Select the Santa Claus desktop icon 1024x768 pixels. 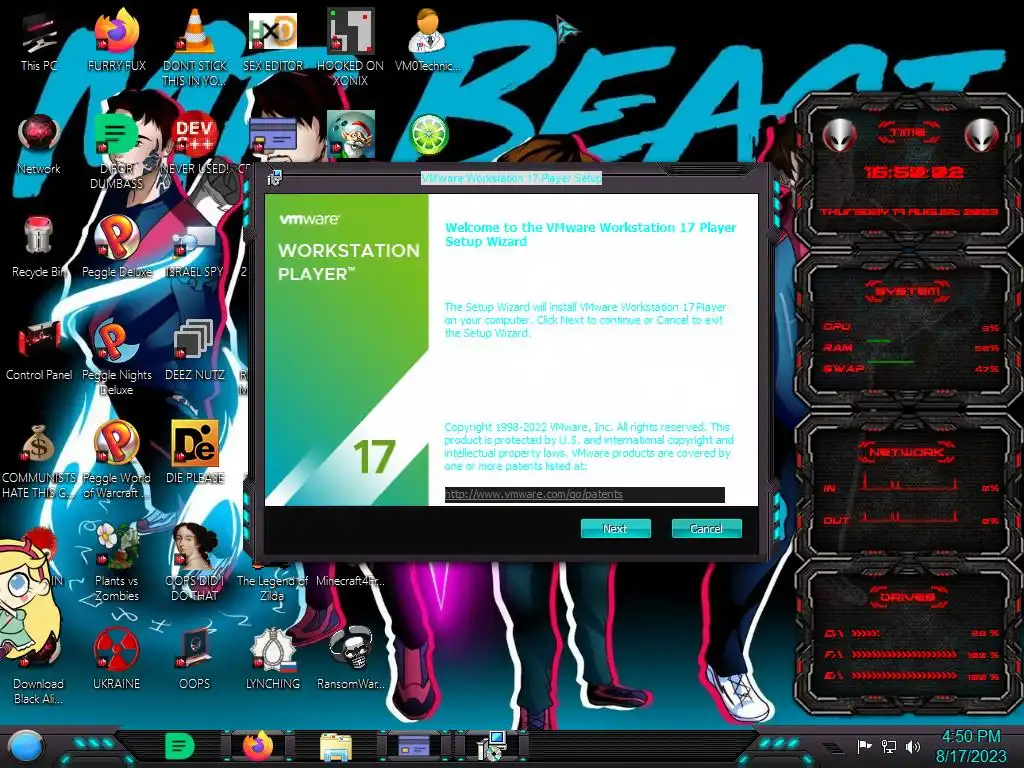point(351,134)
